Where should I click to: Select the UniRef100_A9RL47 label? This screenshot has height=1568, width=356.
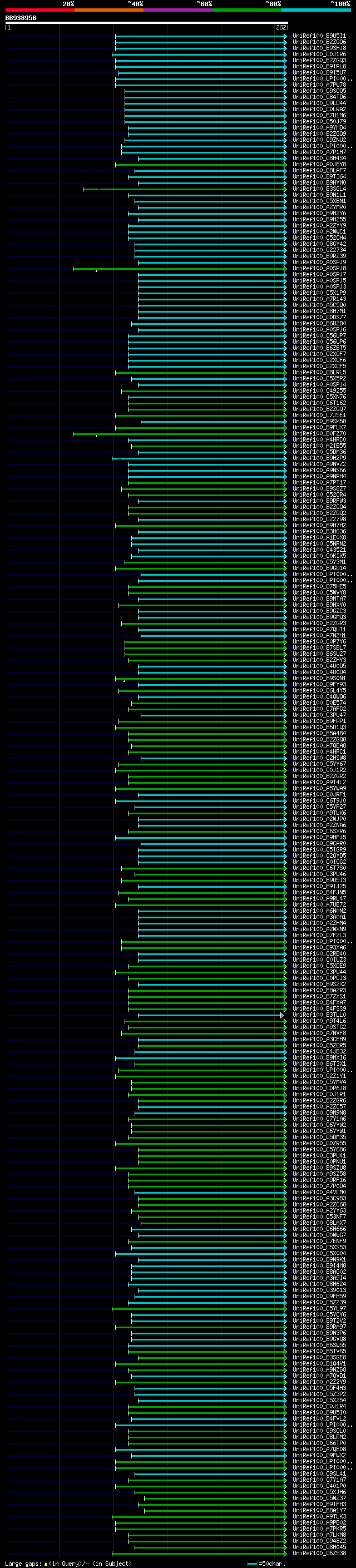pyautogui.click(x=319, y=898)
